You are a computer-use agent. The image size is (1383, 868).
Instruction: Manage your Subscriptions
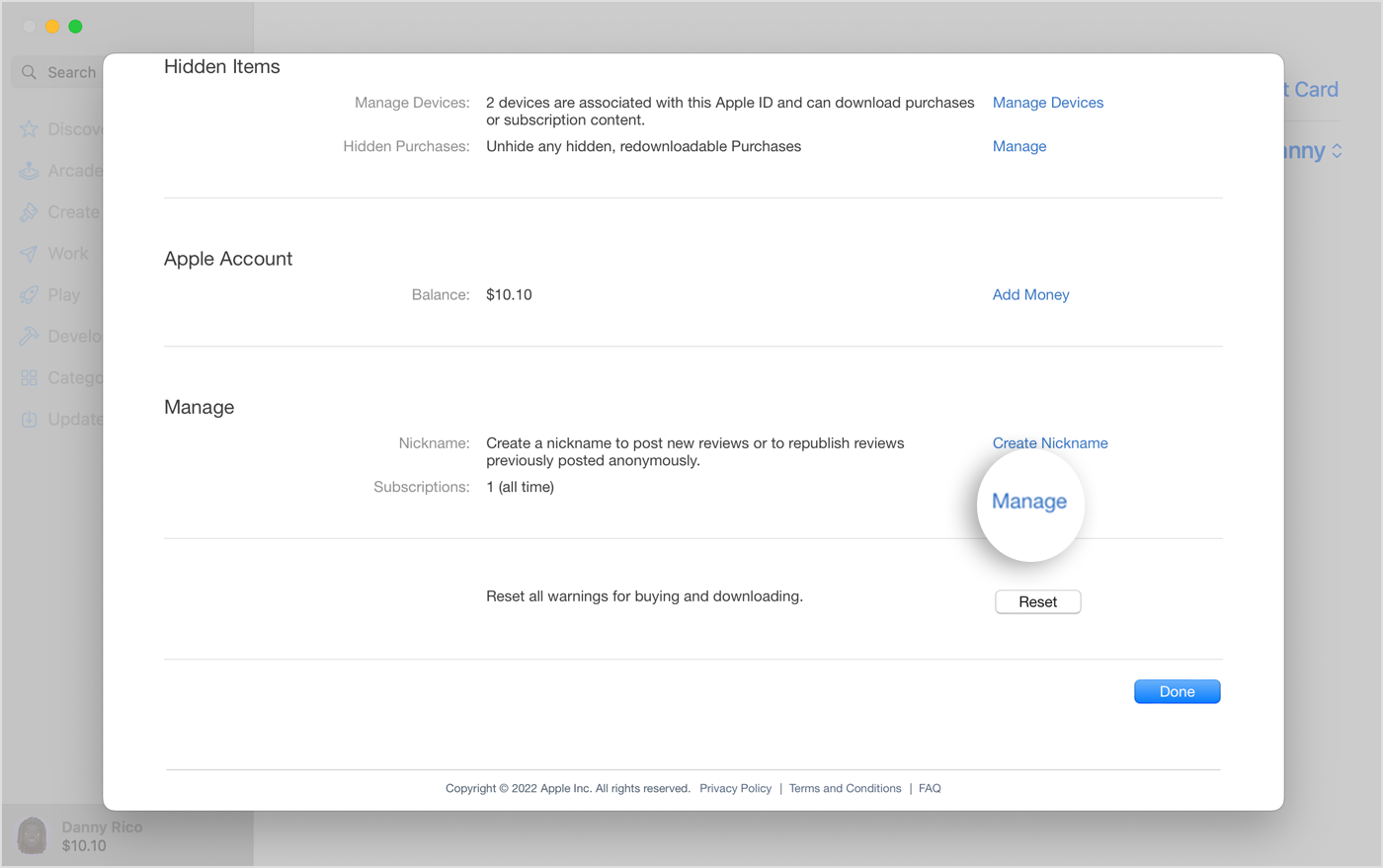(x=1029, y=502)
